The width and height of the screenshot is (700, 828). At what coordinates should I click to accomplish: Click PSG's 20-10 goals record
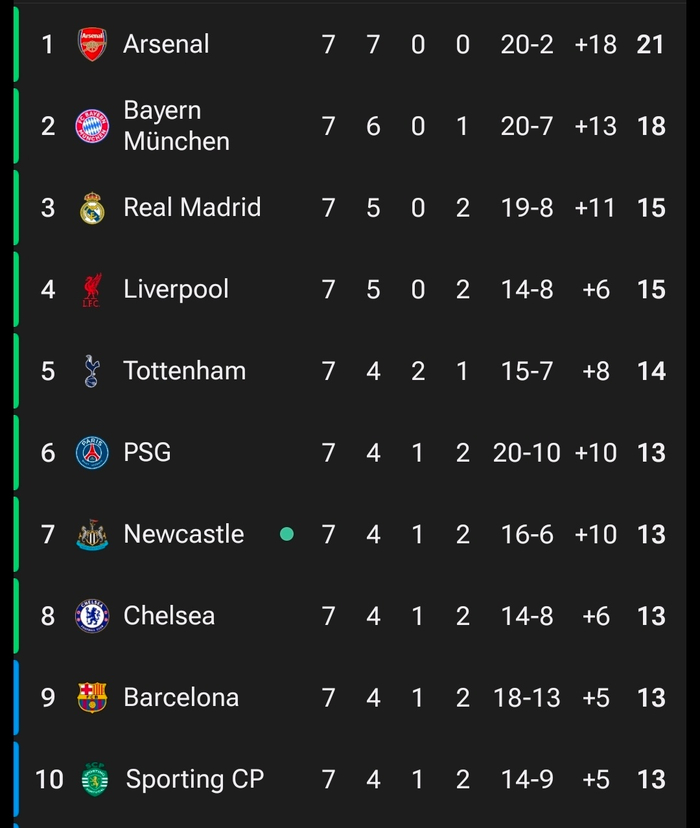[x=526, y=453]
